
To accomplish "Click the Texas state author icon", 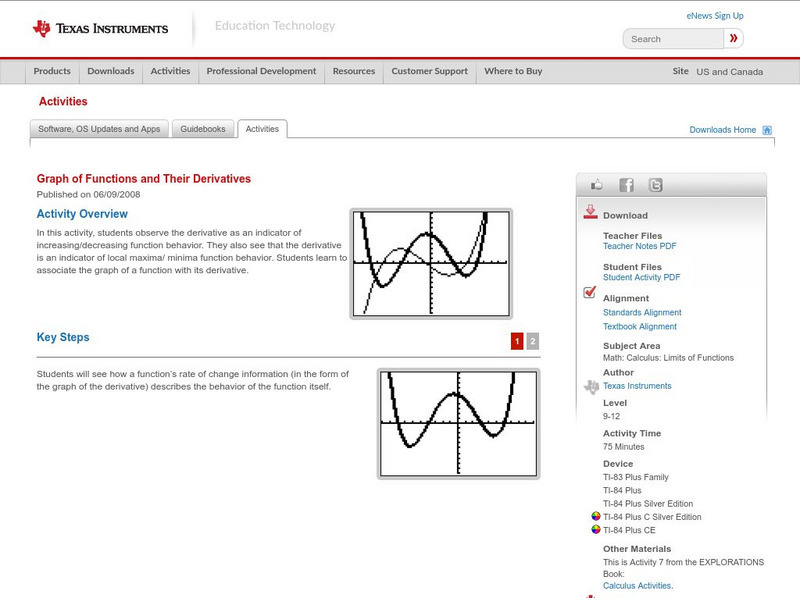I will click(x=591, y=387).
